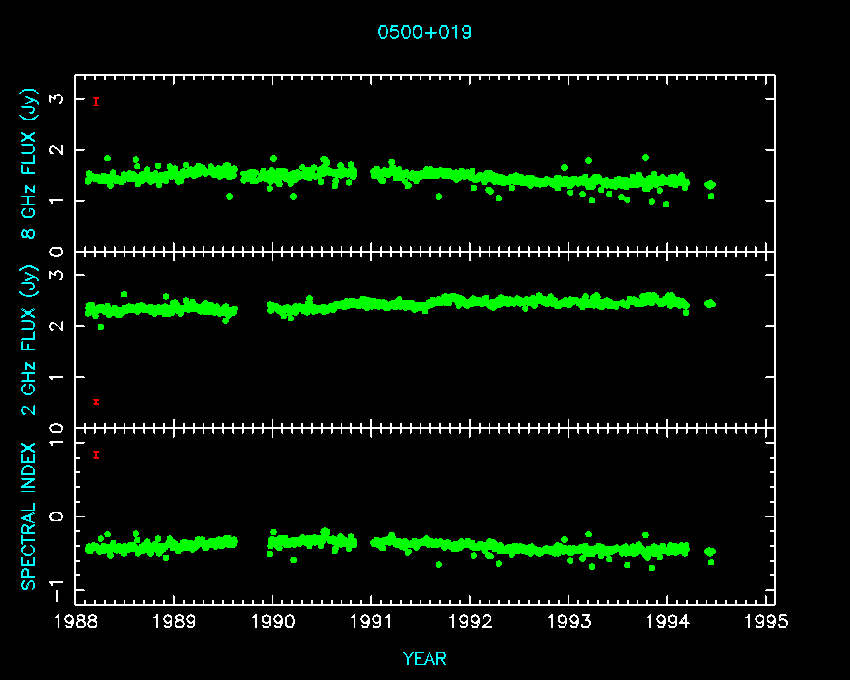850x680 pixels.
Task: Click the red error bar in spectral index panel
Action: [96, 455]
